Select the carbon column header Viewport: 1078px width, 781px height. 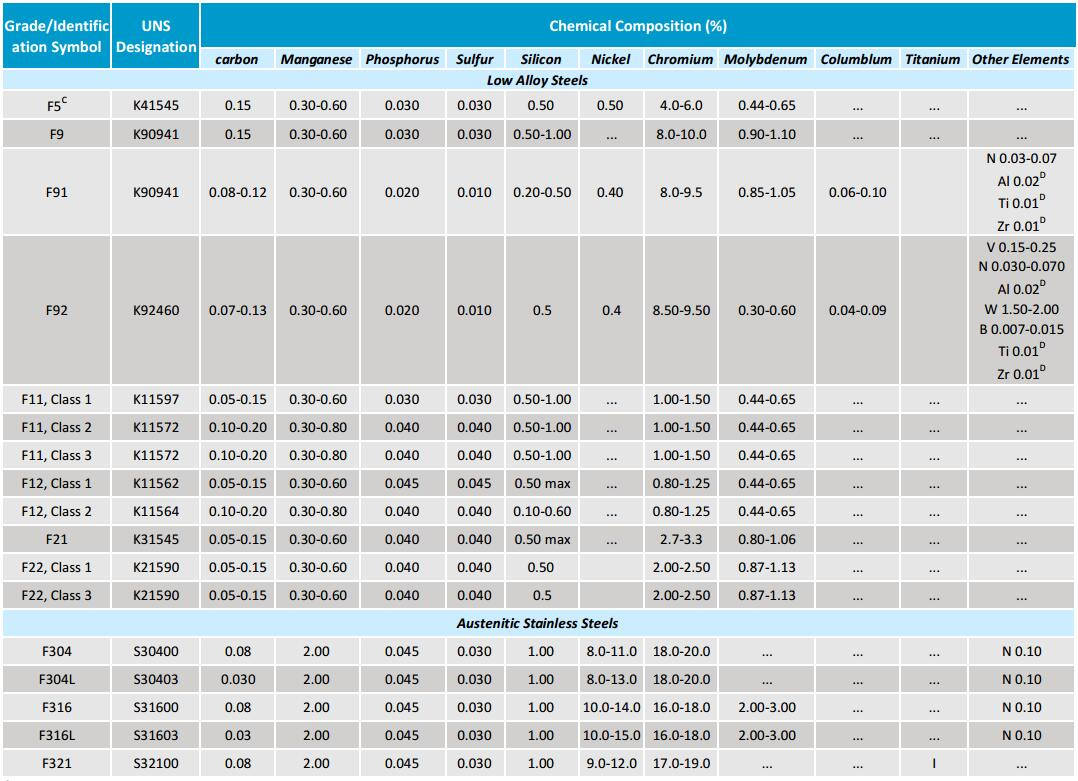[x=237, y=59]
